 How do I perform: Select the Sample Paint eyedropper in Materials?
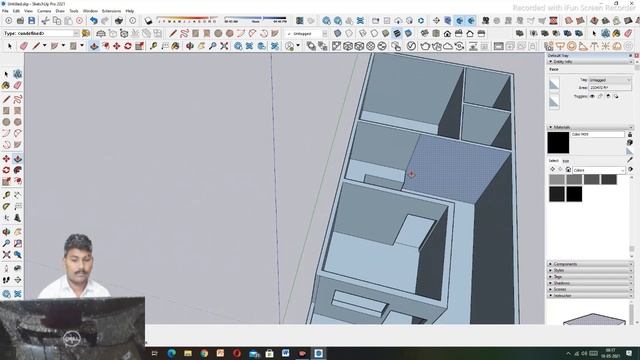coord(631,159)
